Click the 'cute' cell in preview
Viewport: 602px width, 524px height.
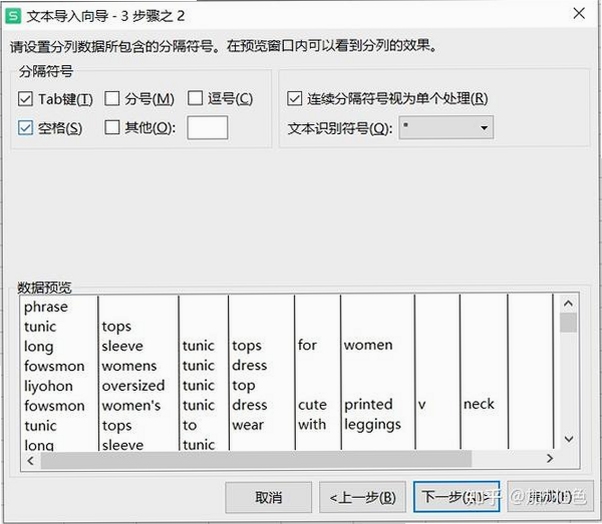click(313, 405)
